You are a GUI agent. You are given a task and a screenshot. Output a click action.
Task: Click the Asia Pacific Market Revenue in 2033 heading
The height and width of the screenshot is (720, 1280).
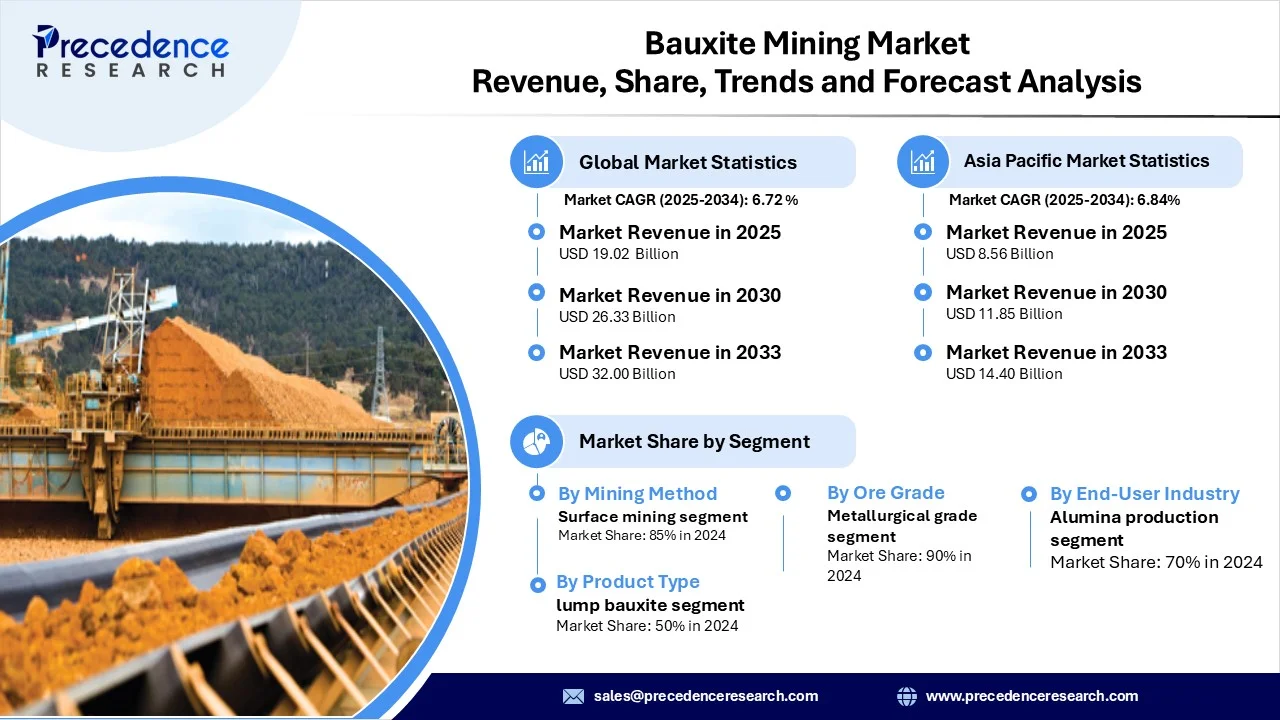click(1056, 352)
